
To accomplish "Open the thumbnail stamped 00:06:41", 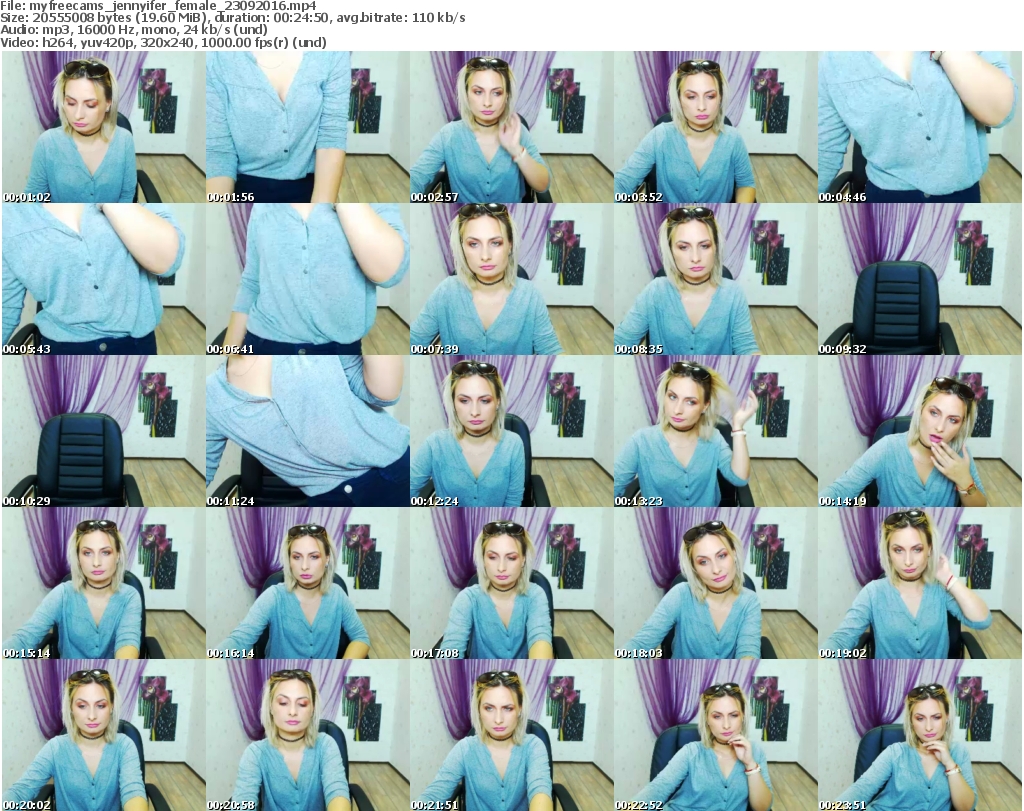I will pos(308,279).
